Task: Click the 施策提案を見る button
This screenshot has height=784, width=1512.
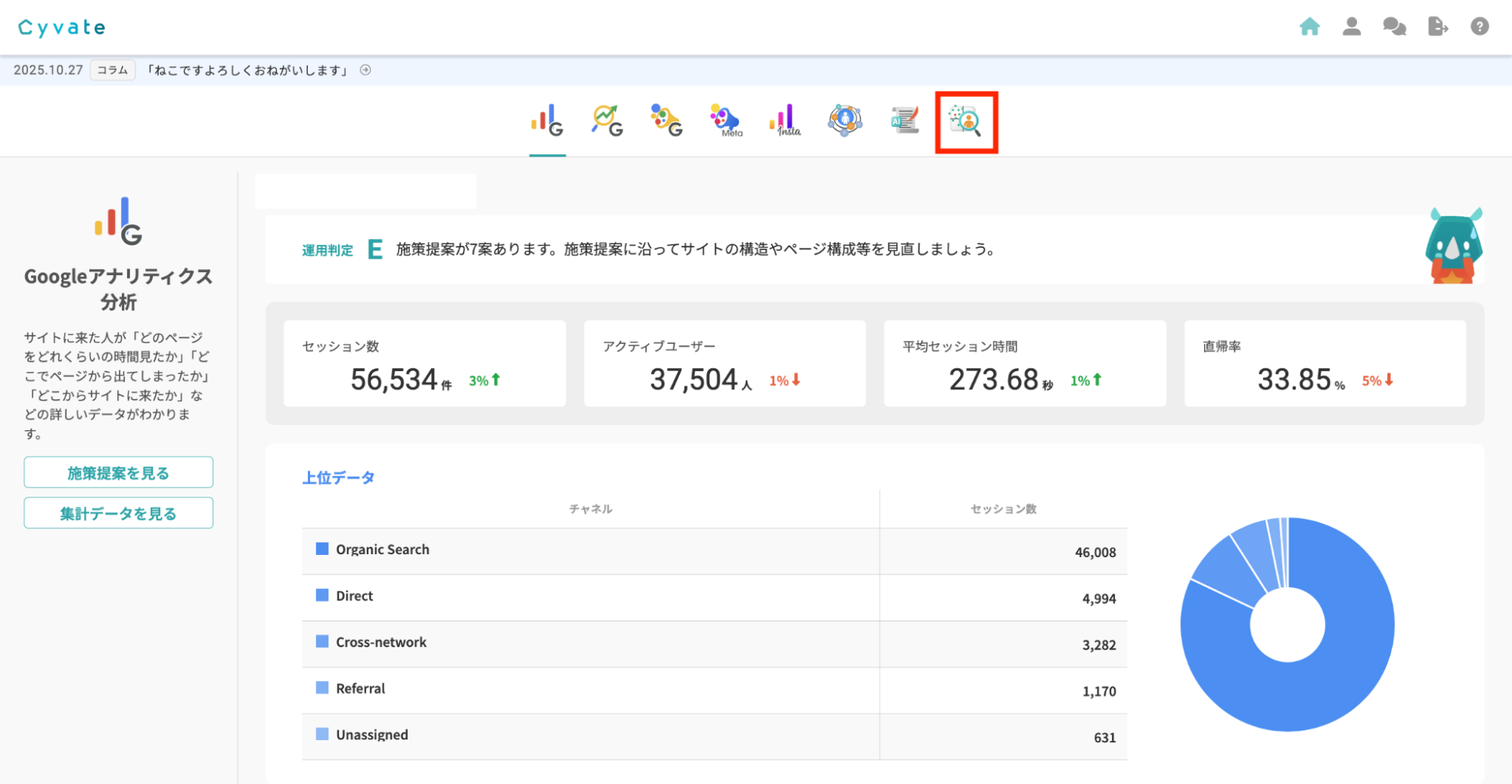Action: coord(119,473)
